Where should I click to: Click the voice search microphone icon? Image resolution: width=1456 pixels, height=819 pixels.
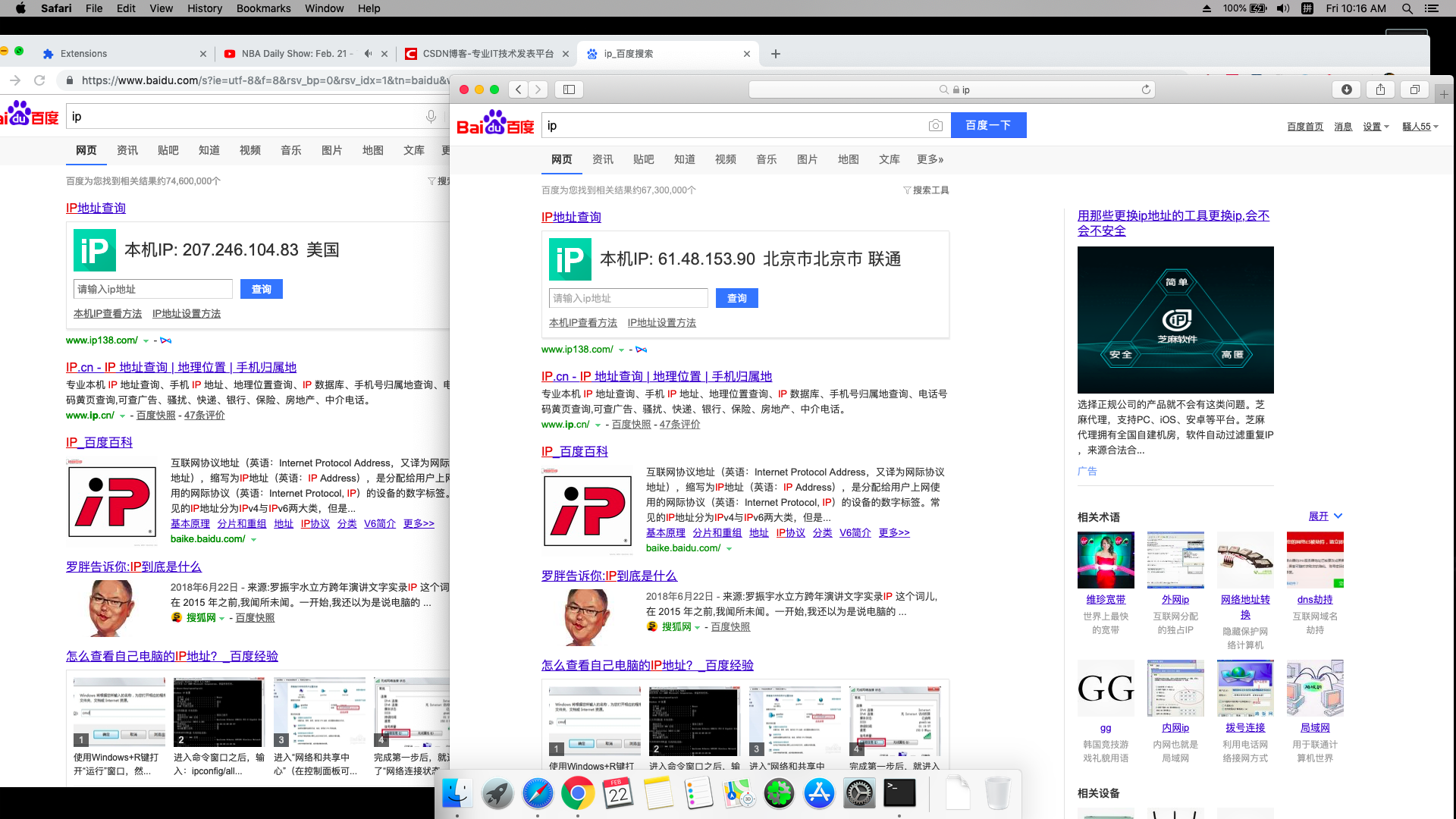click(x=431, y=116)
